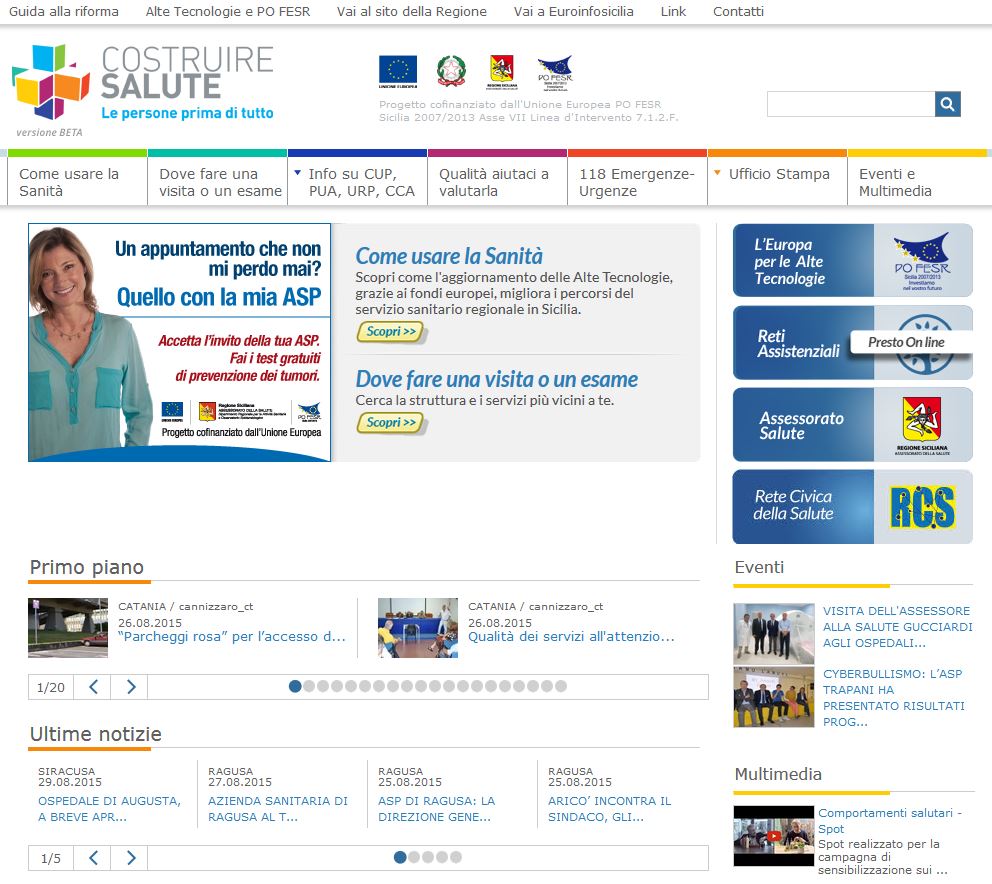Screen dimensions: 992x884
Task: Click the Regione Siciliana header logo
Action: [502, 71]
